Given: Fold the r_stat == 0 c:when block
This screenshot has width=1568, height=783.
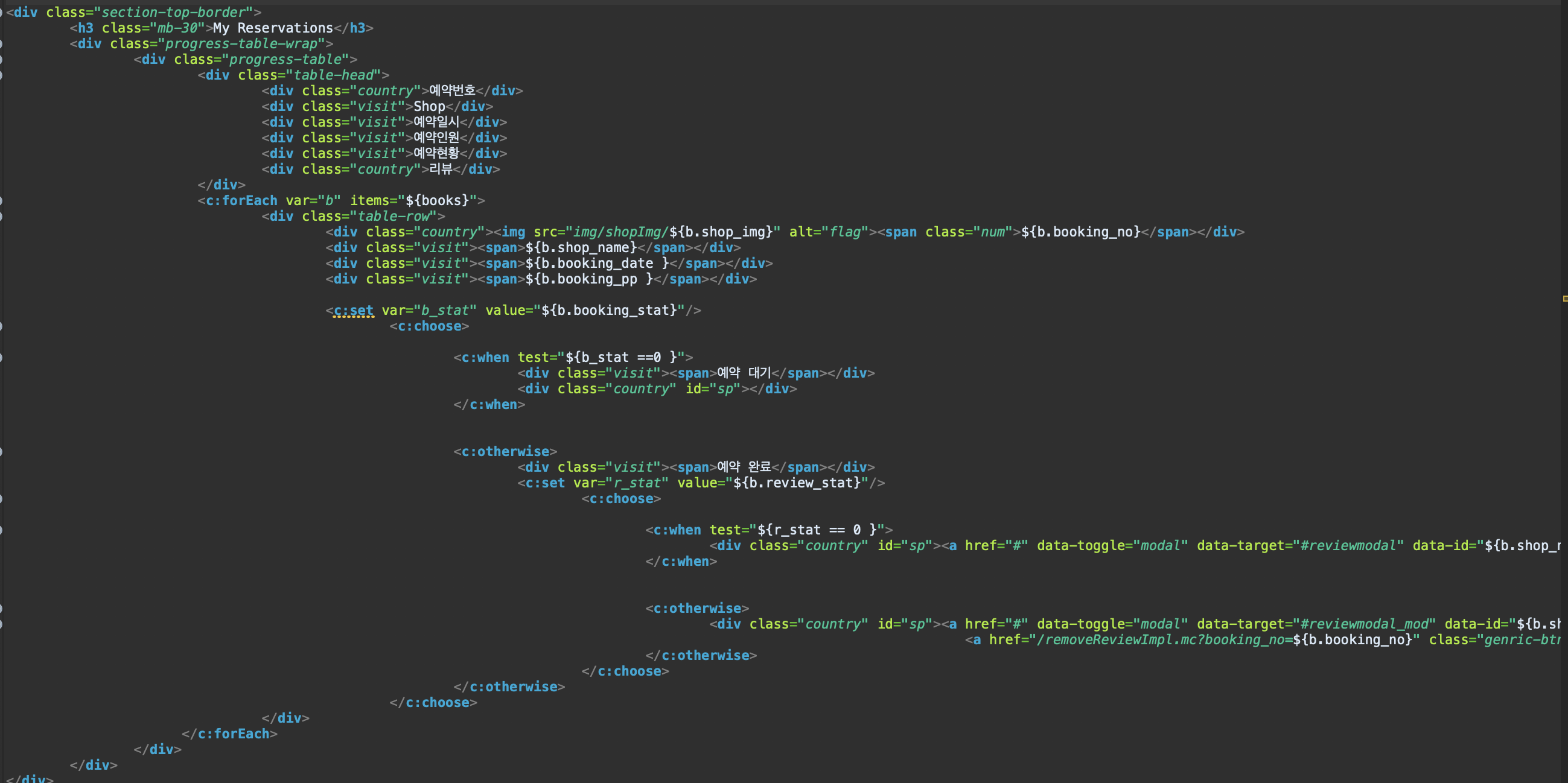Looking at the screenshot, I should [1, 530].
